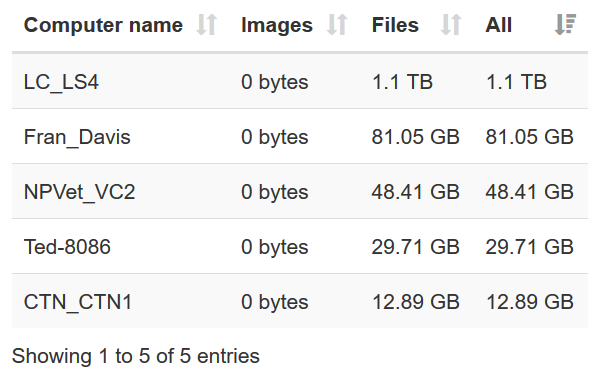Click the Computer name column header

coord(103,25)
